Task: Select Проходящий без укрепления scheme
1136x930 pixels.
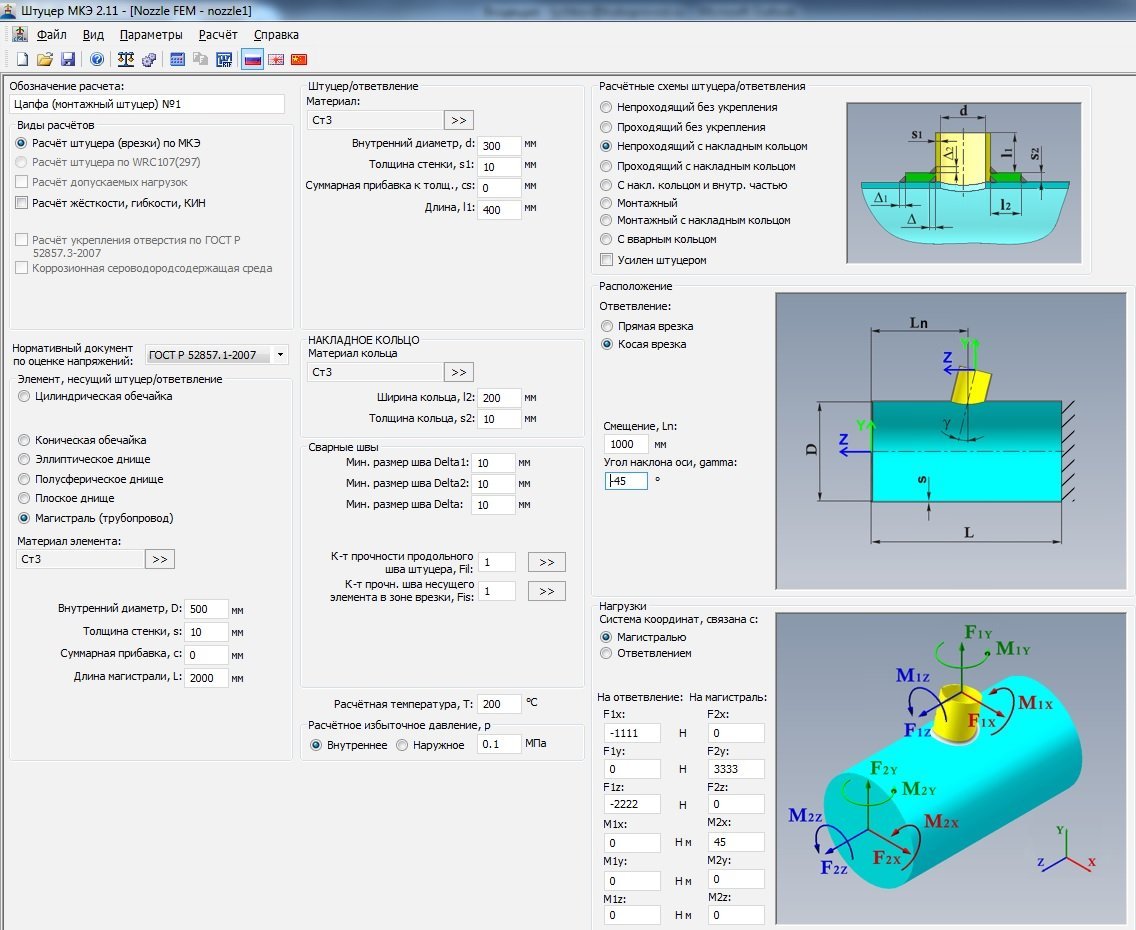Action: (x=683, y=127)
